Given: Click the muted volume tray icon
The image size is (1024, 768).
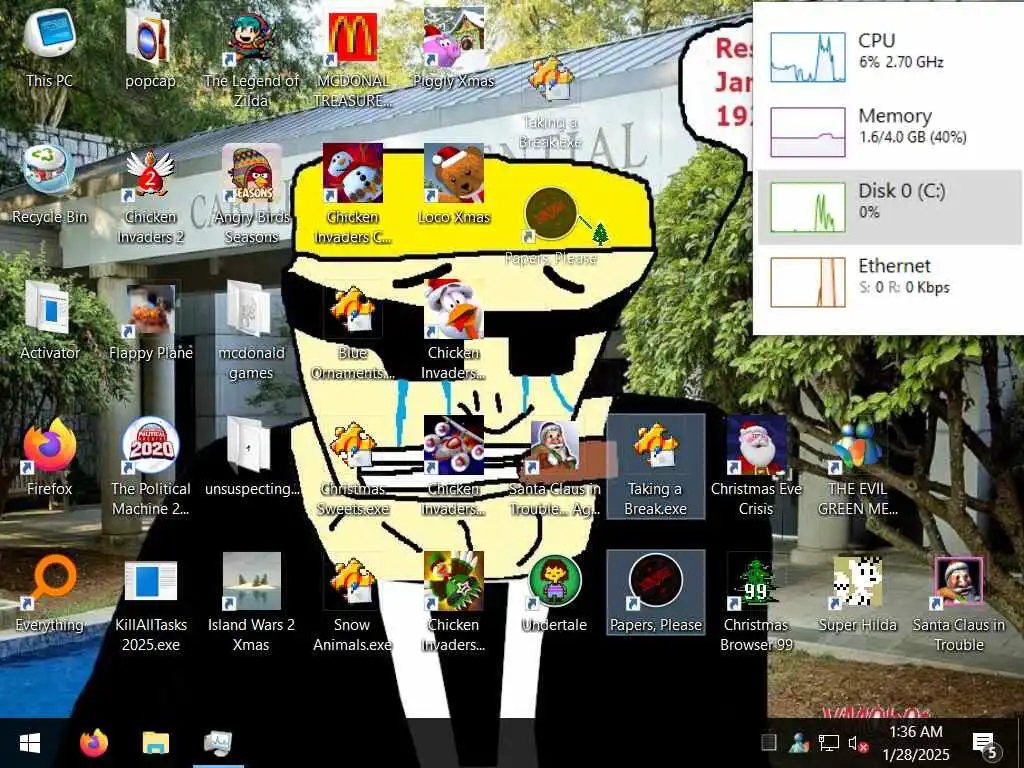Looking at the screenshot, I should click(x=857, y=743).
